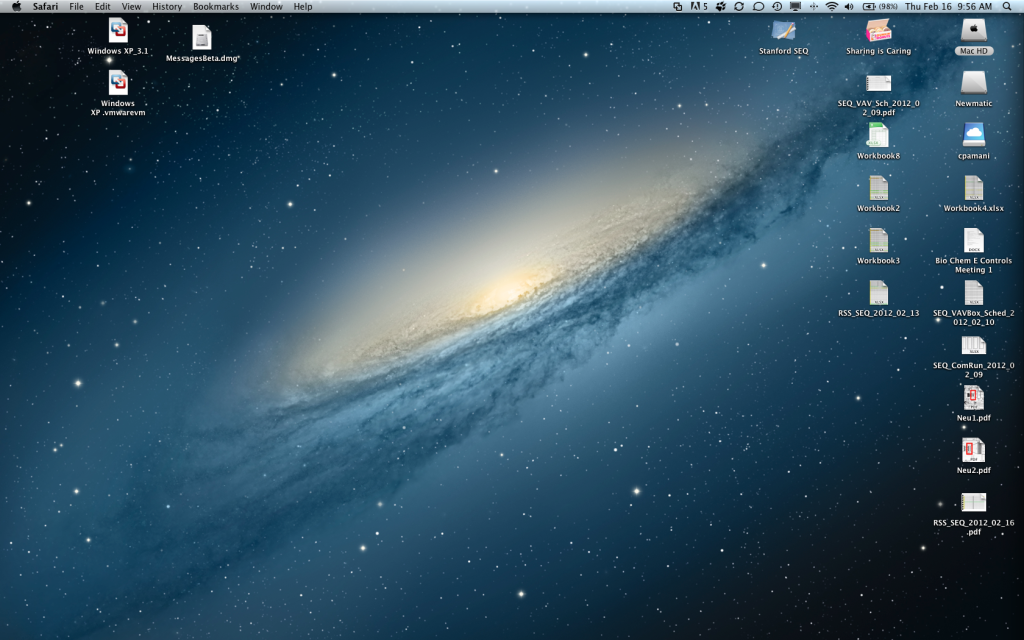This screenshot has width=1024, height=640.
Task: Open the History menu
Action: (x=167, y=7)
